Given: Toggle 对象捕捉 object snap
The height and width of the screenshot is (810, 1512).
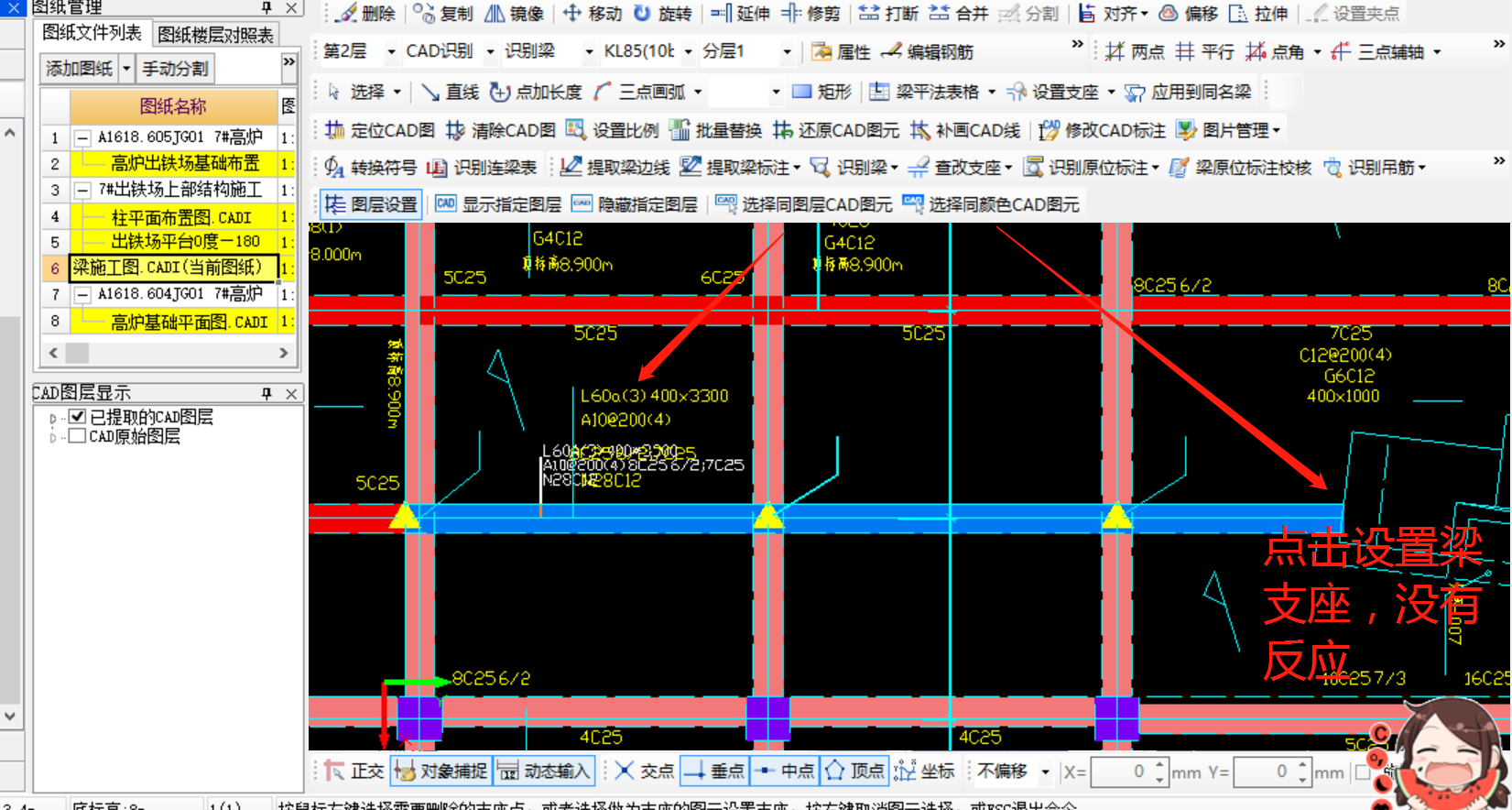Looking at the screenshot, I should click(x=441, y=771).
